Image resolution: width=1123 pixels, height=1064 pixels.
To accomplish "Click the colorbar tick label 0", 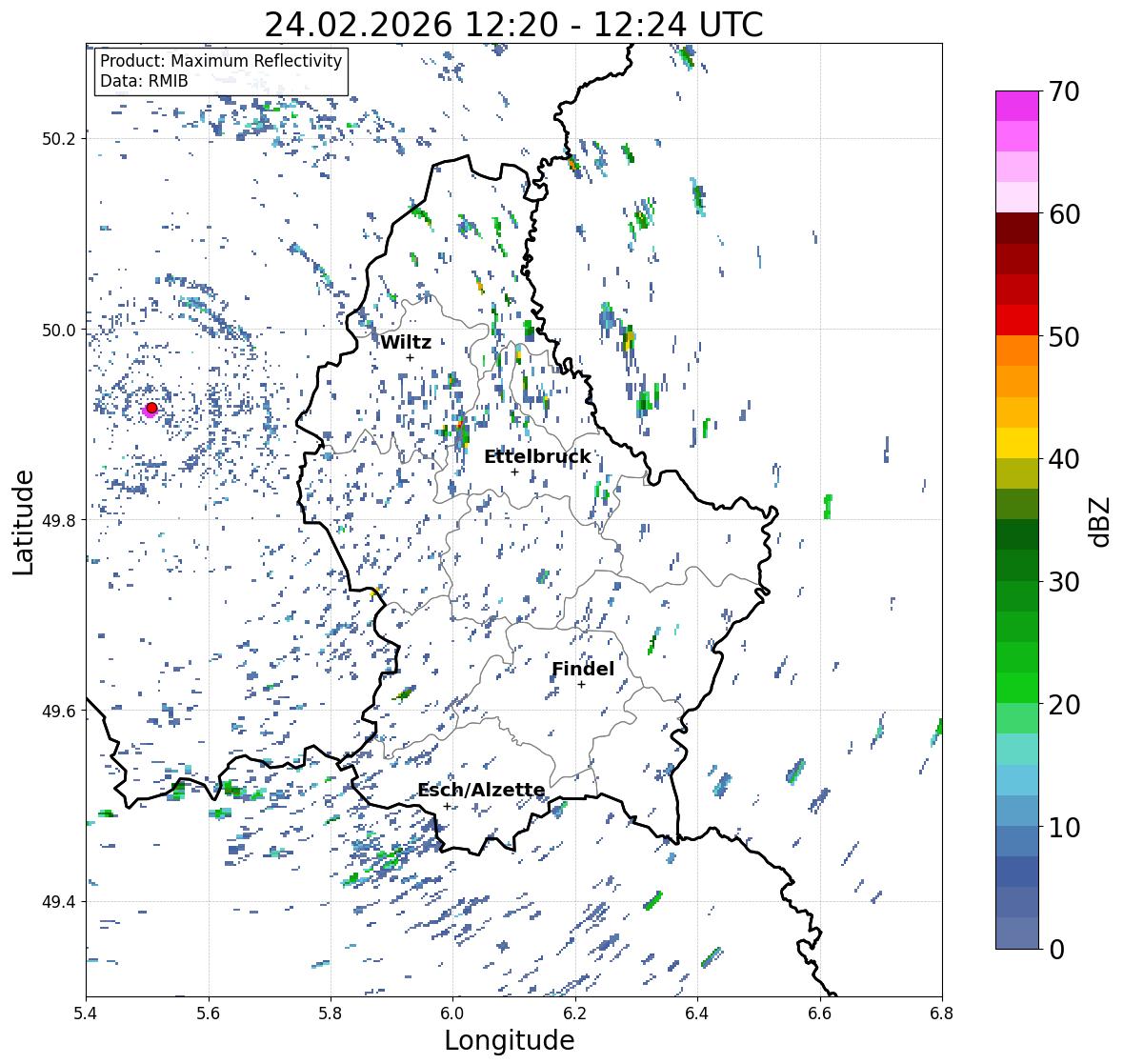I will tap(1056, 950).
